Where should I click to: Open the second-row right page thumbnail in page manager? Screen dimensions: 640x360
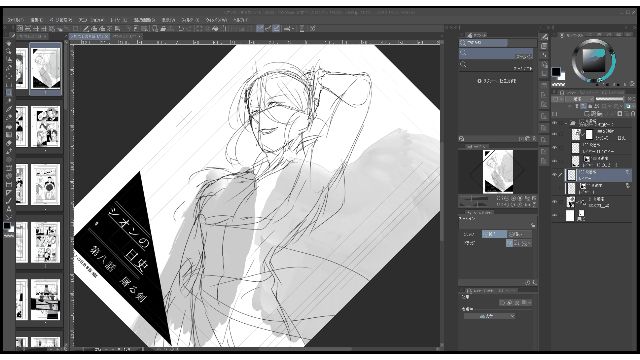[46, 127]
